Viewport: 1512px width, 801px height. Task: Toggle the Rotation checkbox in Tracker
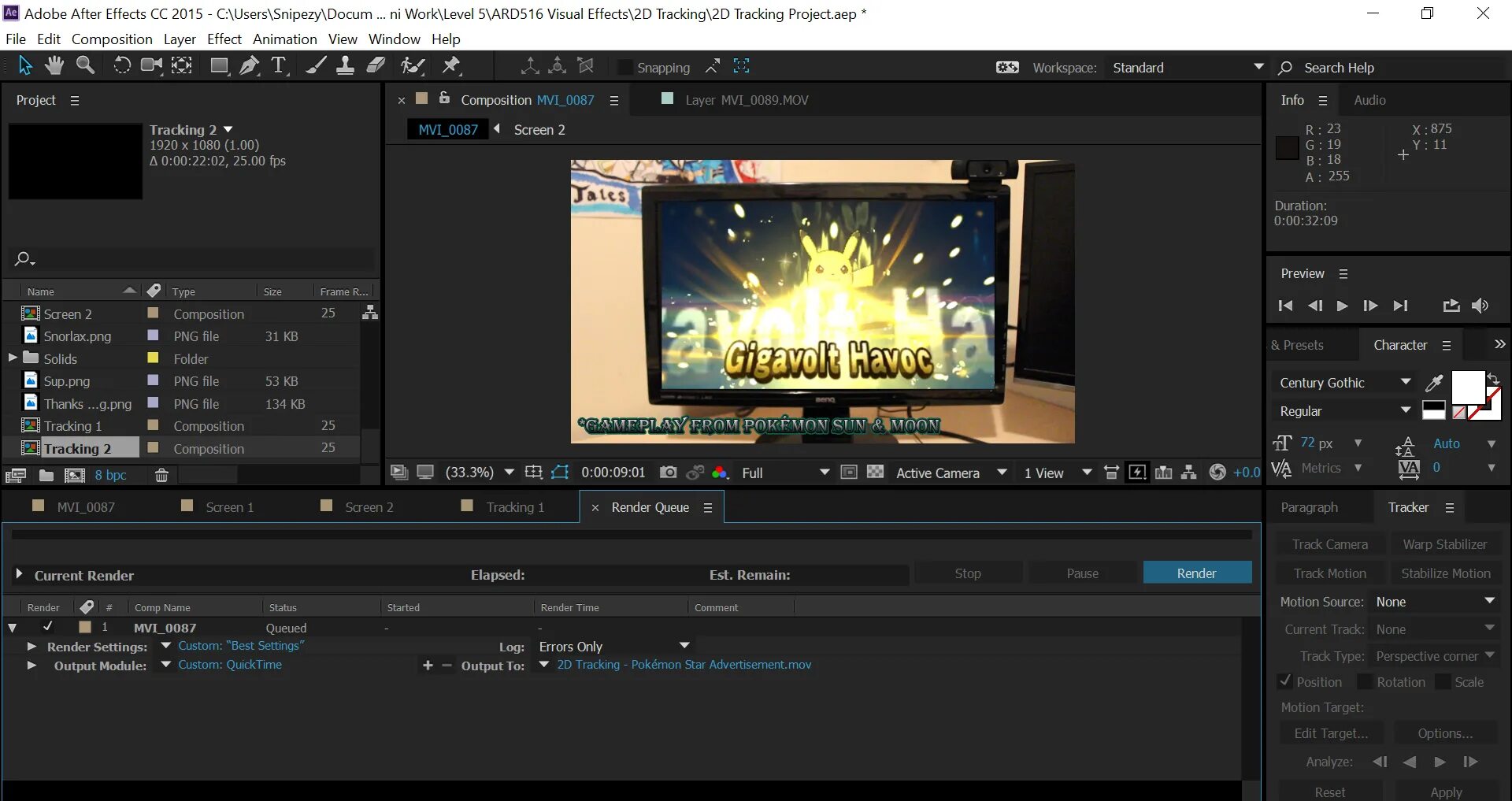tap(1364, 681)
